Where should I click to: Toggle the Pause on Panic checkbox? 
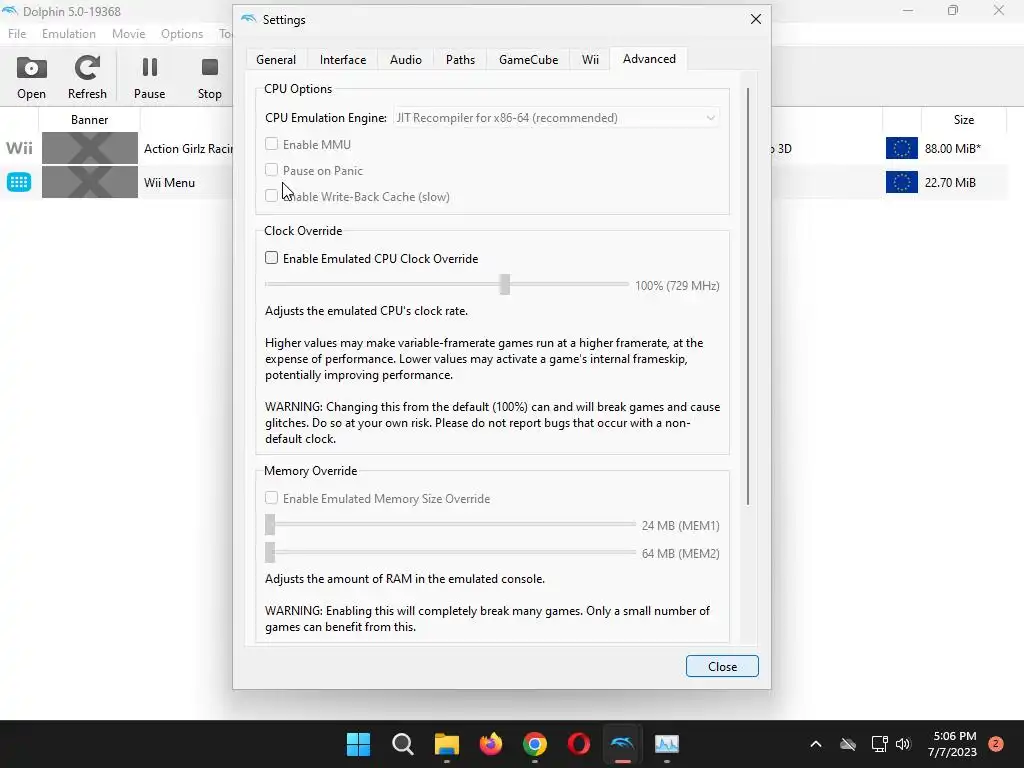click(272, 170)
